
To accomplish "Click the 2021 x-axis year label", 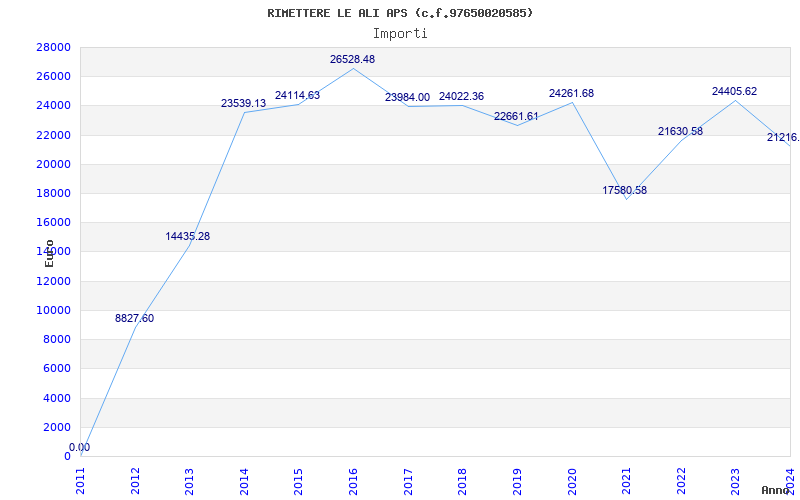I will (626, 482).
